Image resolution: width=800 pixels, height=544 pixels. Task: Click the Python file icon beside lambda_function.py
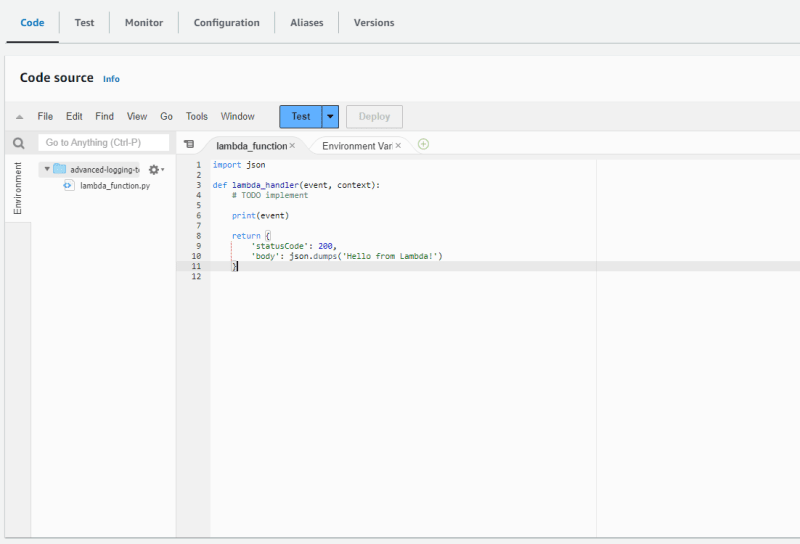(x=68, y=185)
